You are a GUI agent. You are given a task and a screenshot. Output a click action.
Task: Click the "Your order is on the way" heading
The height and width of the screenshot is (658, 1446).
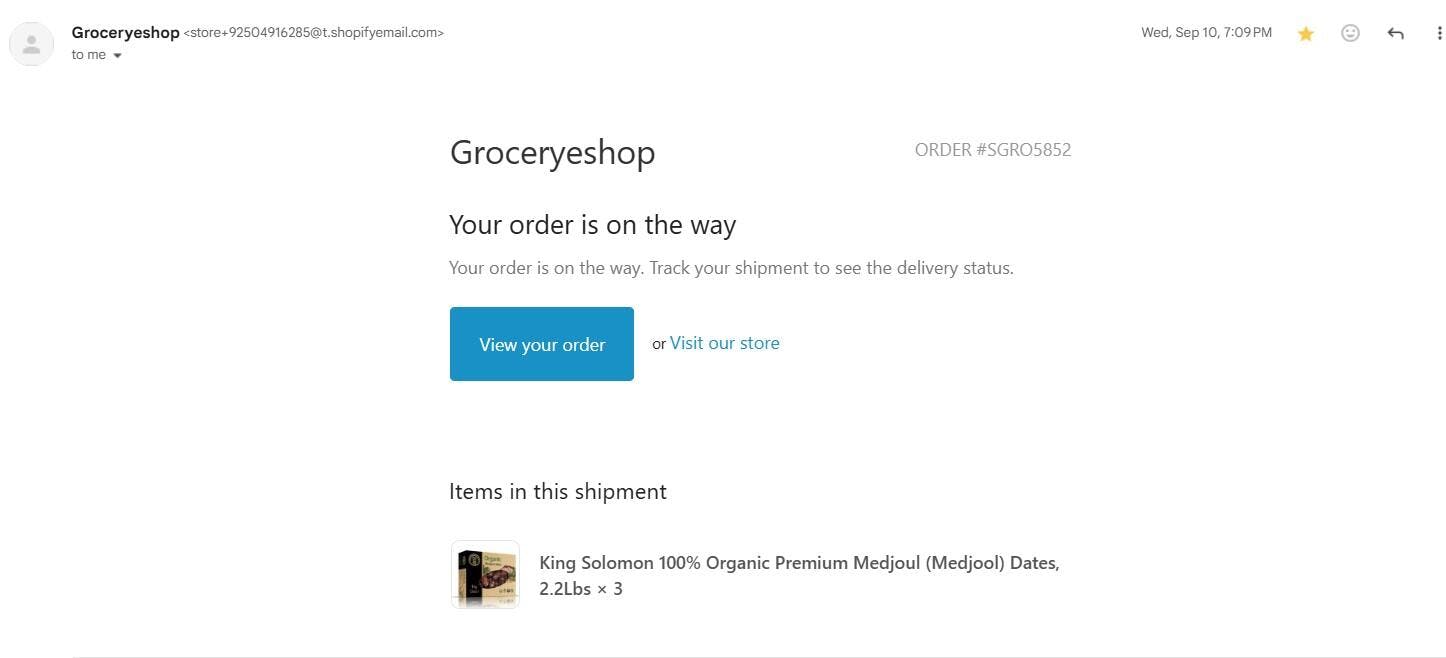tap(592, 225)
